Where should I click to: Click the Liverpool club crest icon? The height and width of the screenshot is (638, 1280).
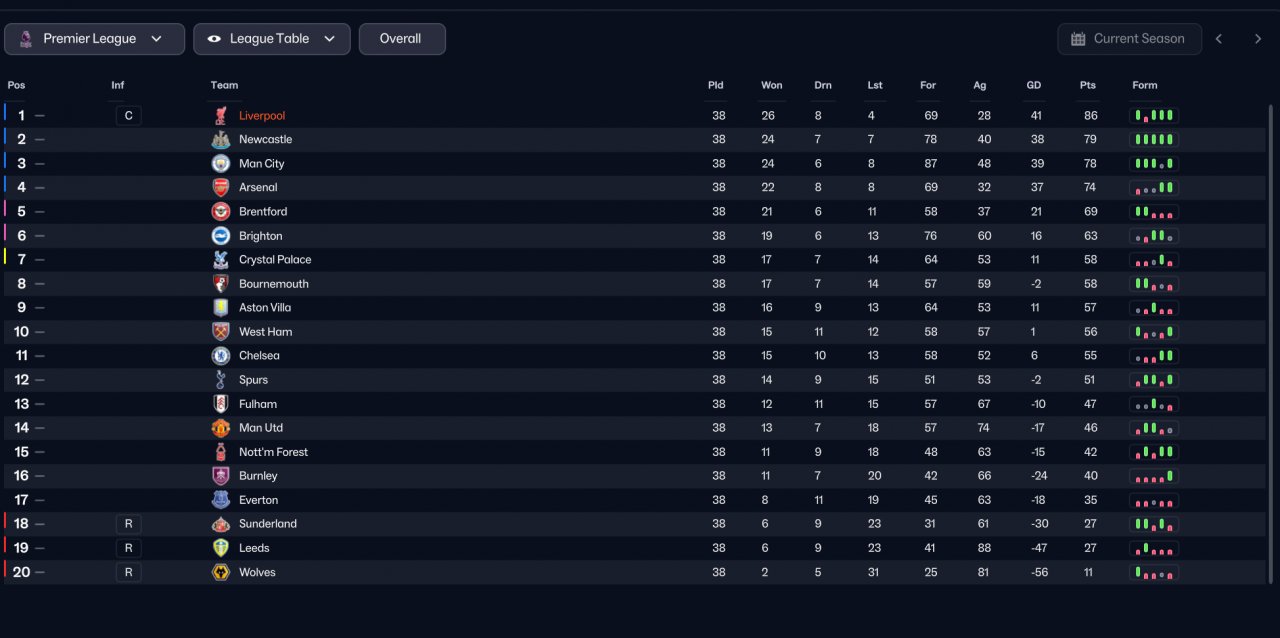221,116
